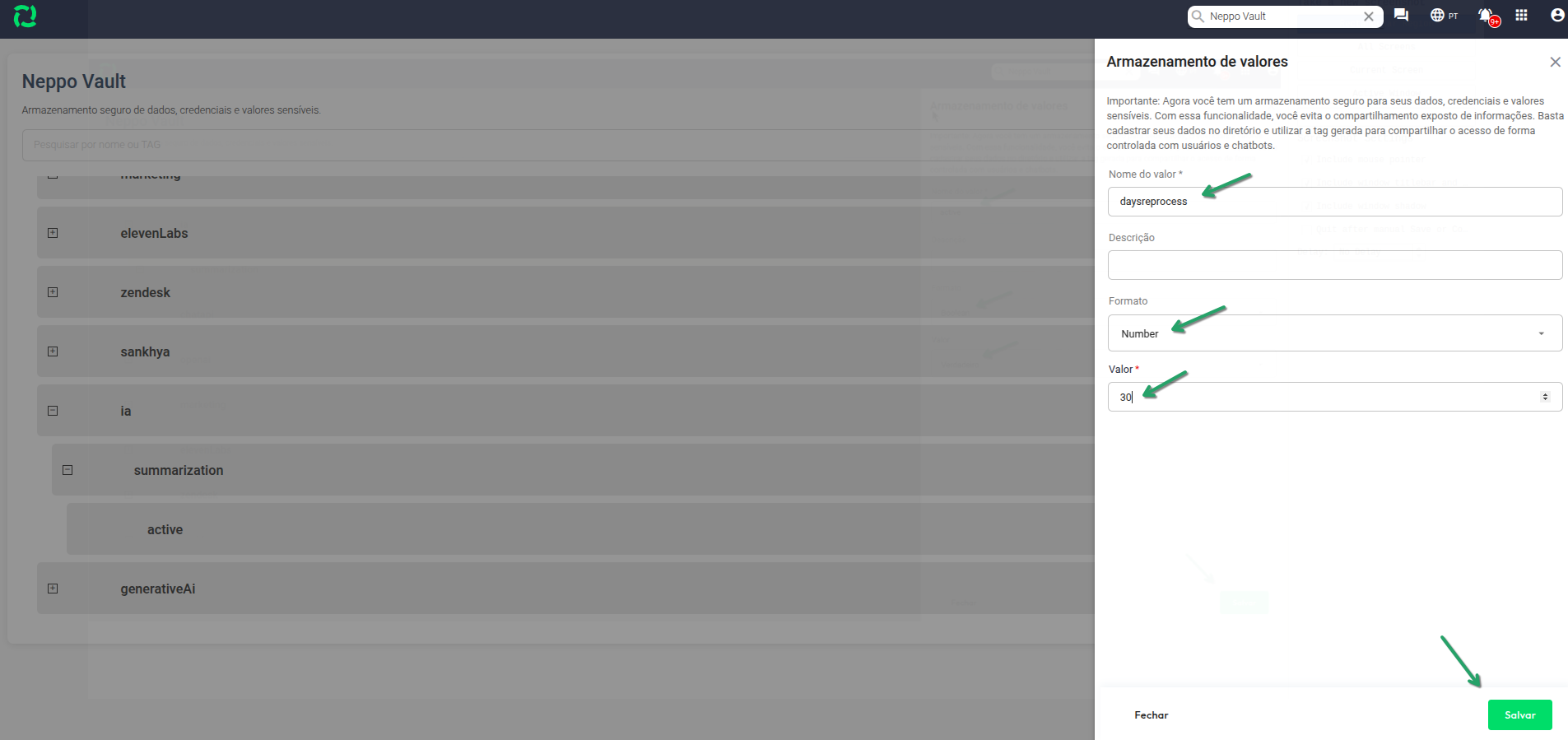Expand the elevenLabs directory
Image resolution: width=1568 pixels, height=740 pixels.
(53, 233)
